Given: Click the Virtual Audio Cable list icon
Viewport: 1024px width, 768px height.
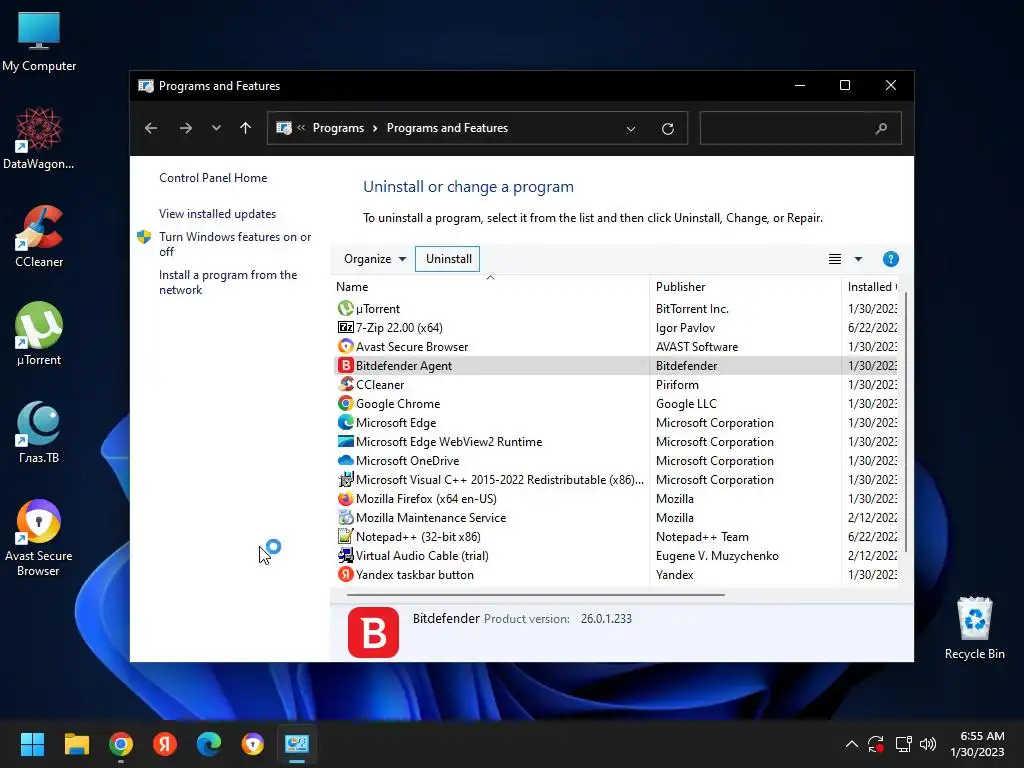Looking at the screenshot, I should (345, 555).
